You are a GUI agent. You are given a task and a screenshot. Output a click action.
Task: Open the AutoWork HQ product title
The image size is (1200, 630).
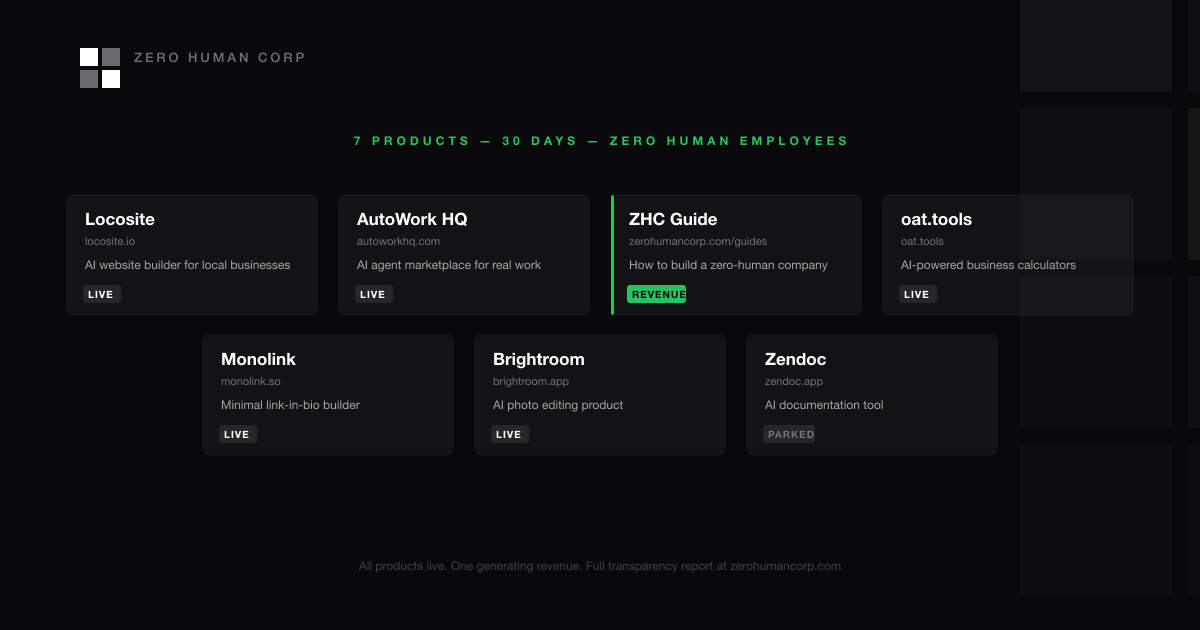pos(412,219)
